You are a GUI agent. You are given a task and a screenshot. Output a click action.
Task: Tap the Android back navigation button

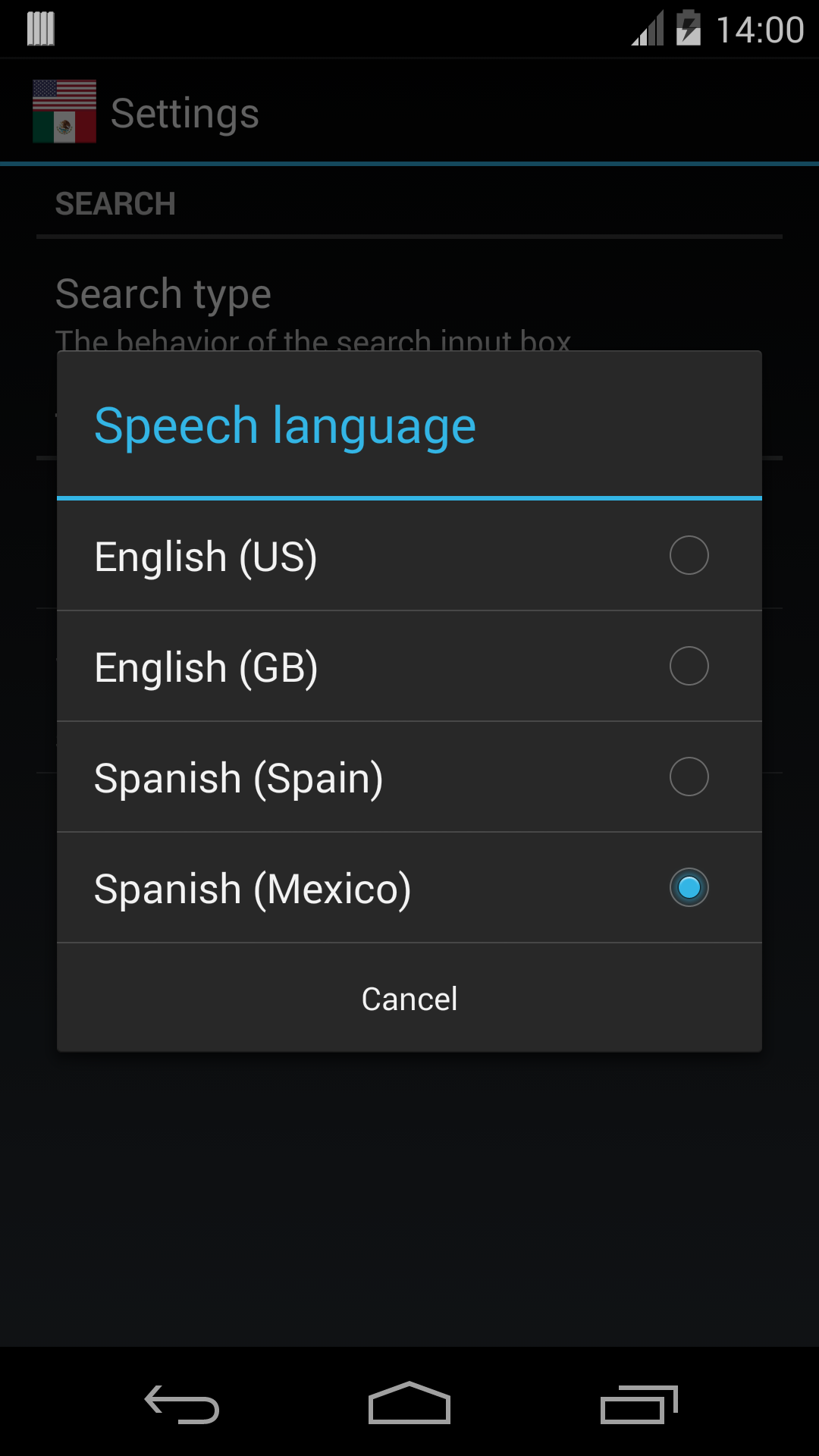(x=182, y=1404)
